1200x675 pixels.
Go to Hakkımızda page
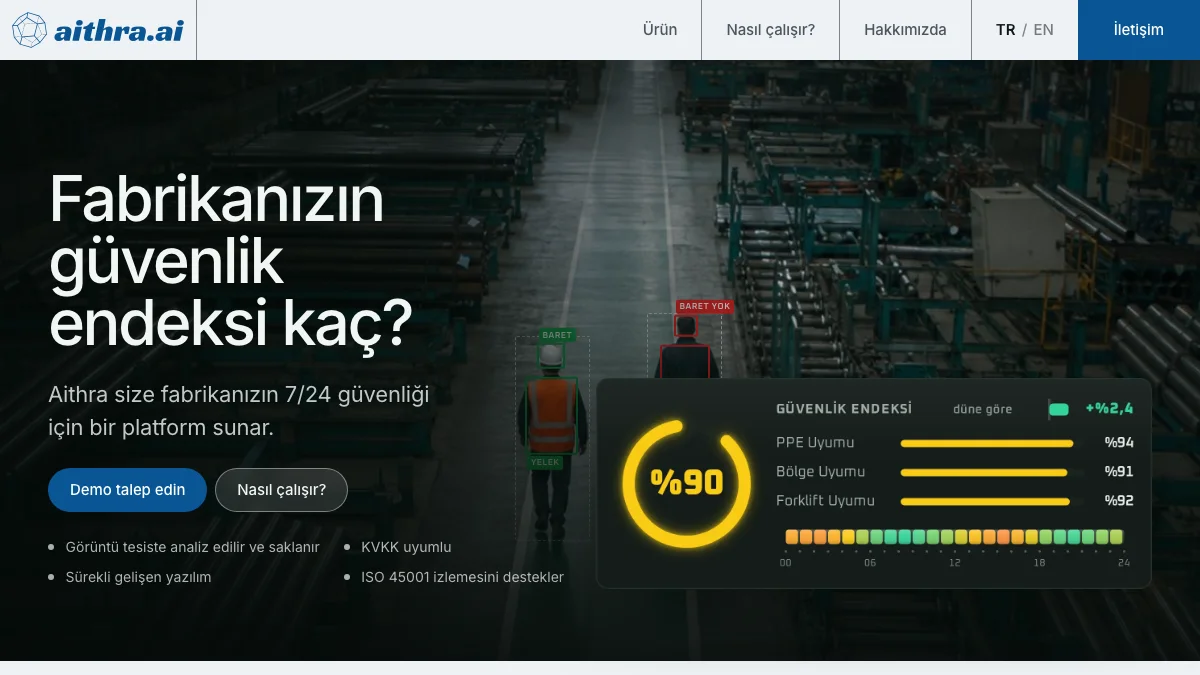pos(905,30)
